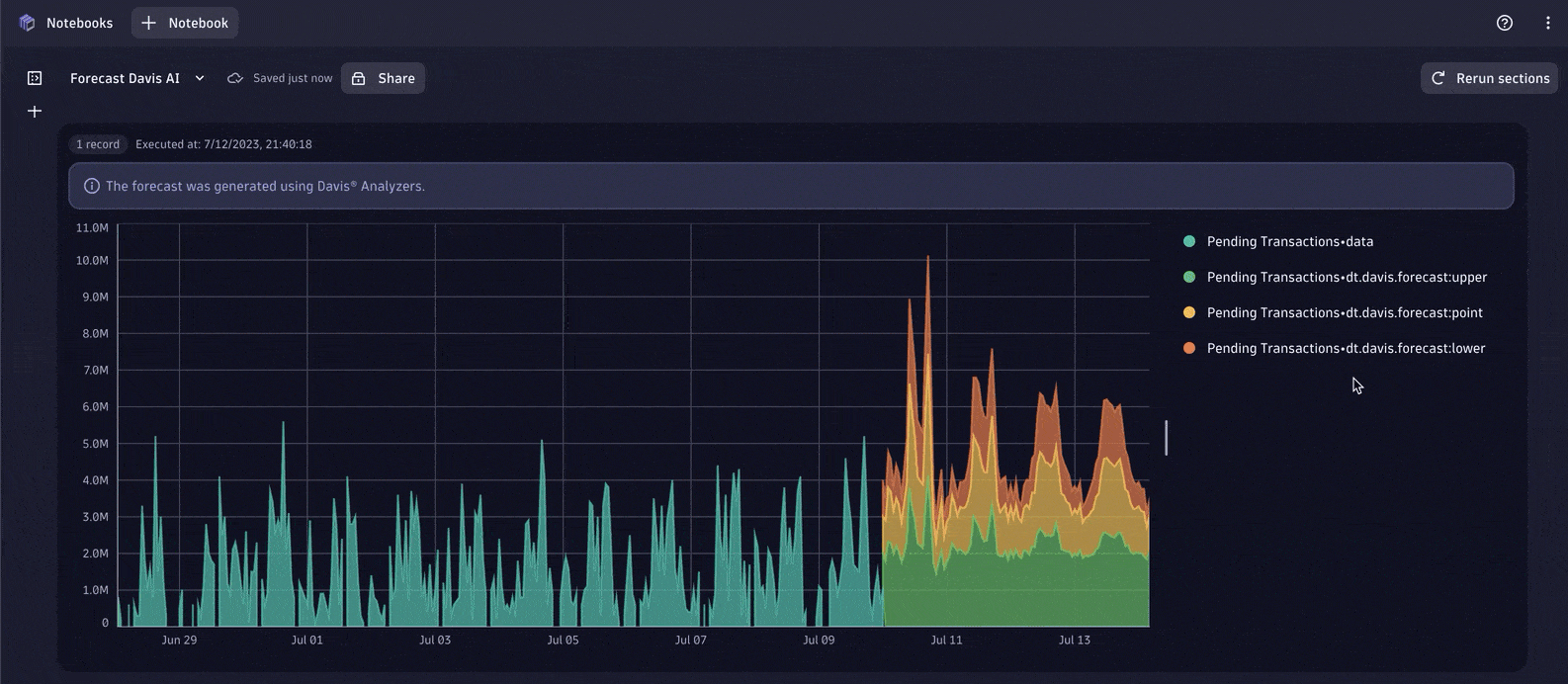
Task: Toggle the forecast:upper series in the legend
Action: [x=1346, y=277]
